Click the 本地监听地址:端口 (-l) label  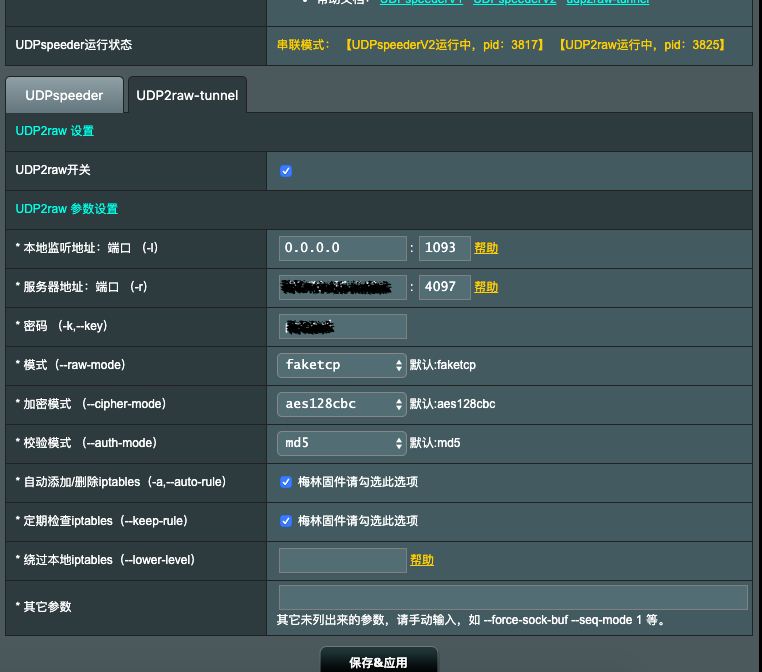tap(87, 248)
